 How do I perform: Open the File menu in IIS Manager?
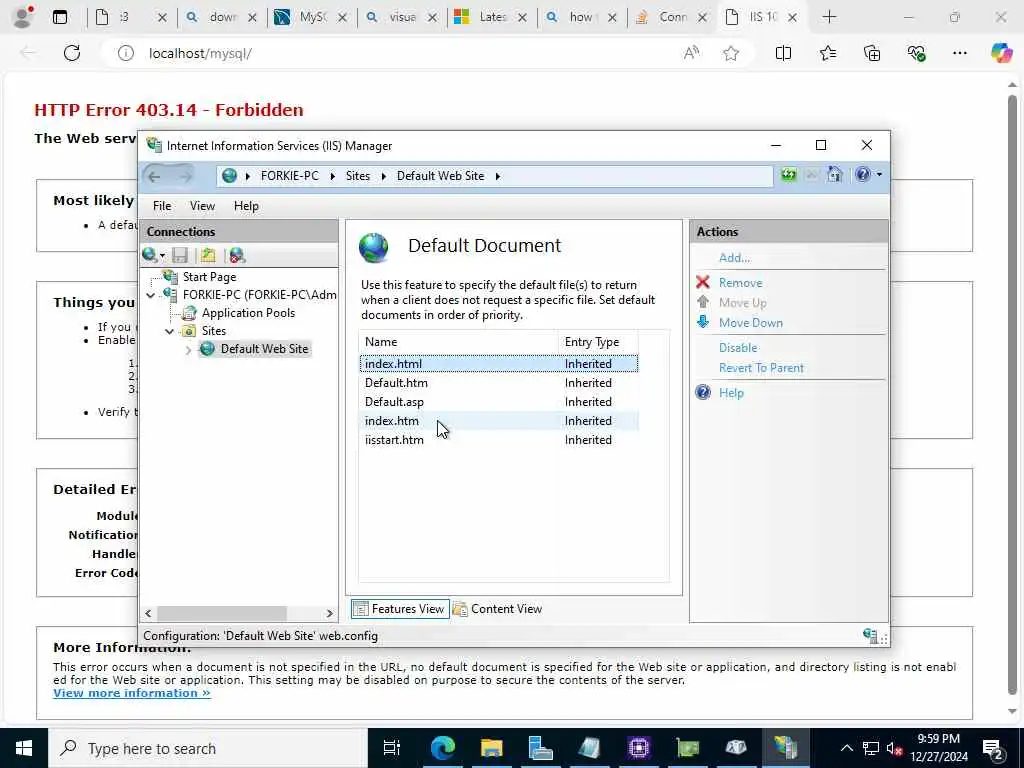coord(162,206)
